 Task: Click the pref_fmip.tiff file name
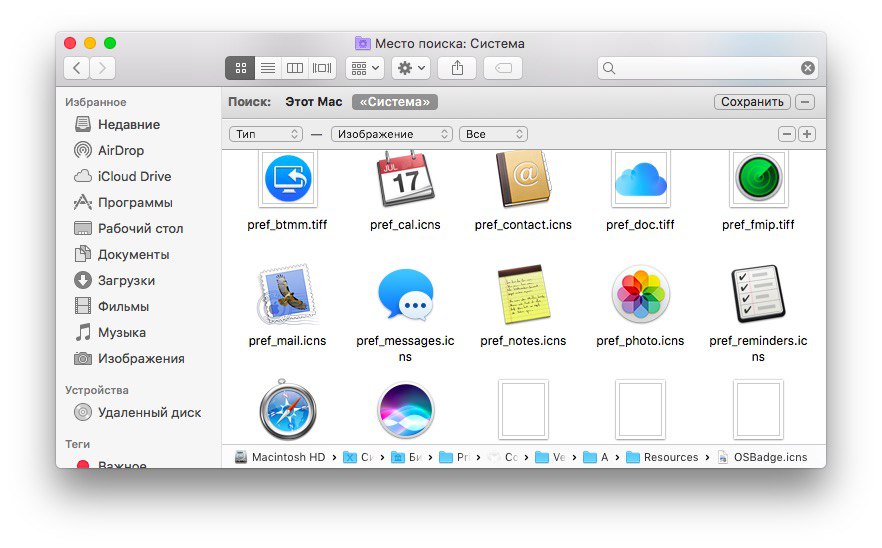tap(758, 224)
